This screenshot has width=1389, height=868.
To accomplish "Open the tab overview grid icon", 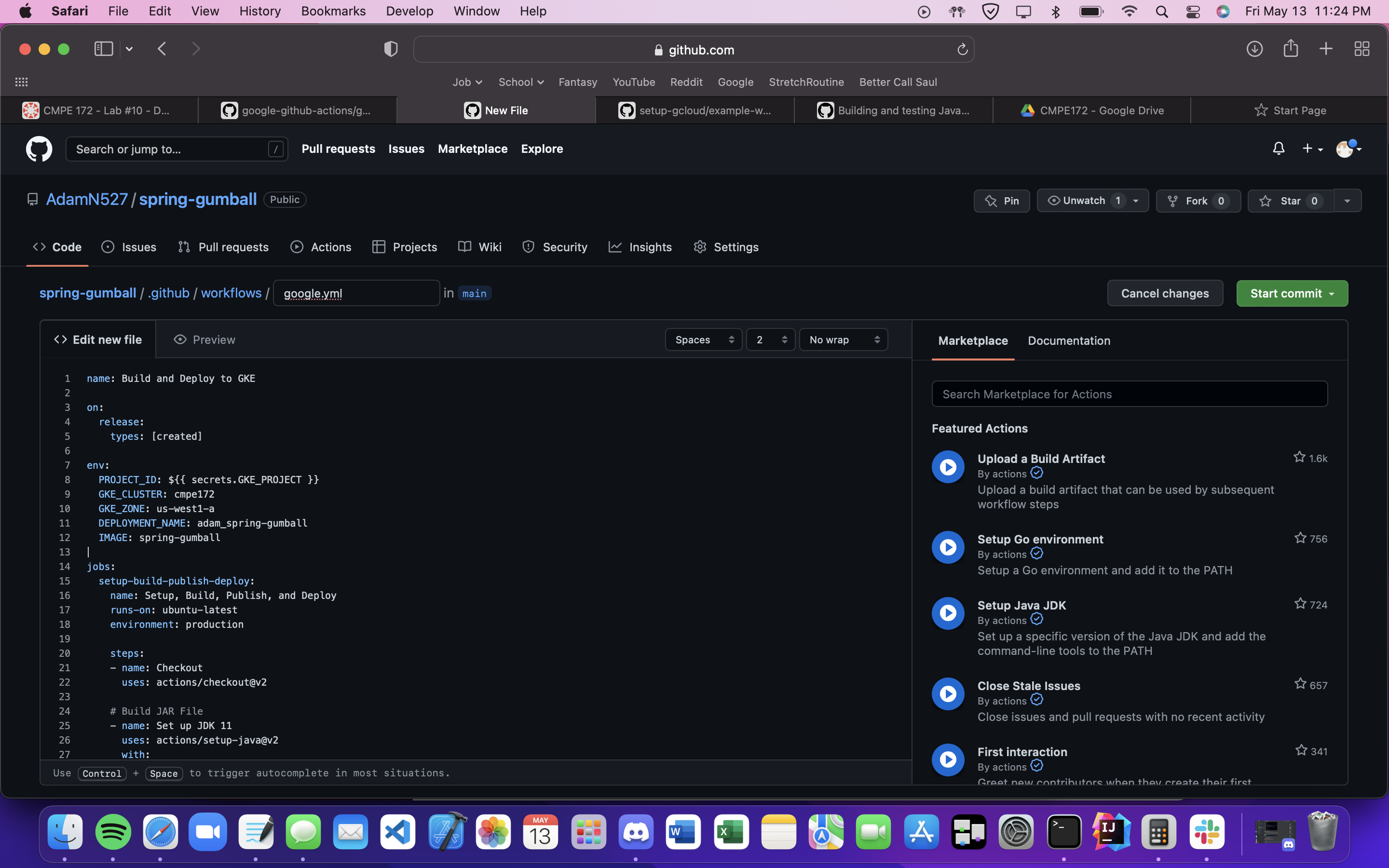I will (1362, 49).
